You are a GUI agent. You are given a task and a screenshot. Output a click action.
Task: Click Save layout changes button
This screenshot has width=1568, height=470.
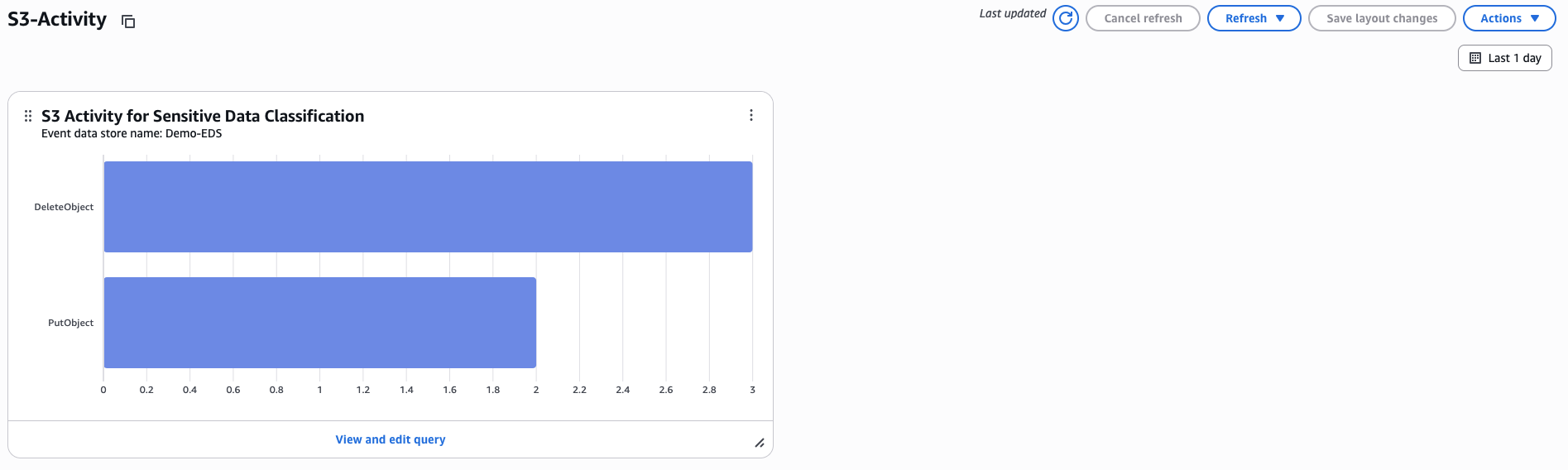(1382, 18)
